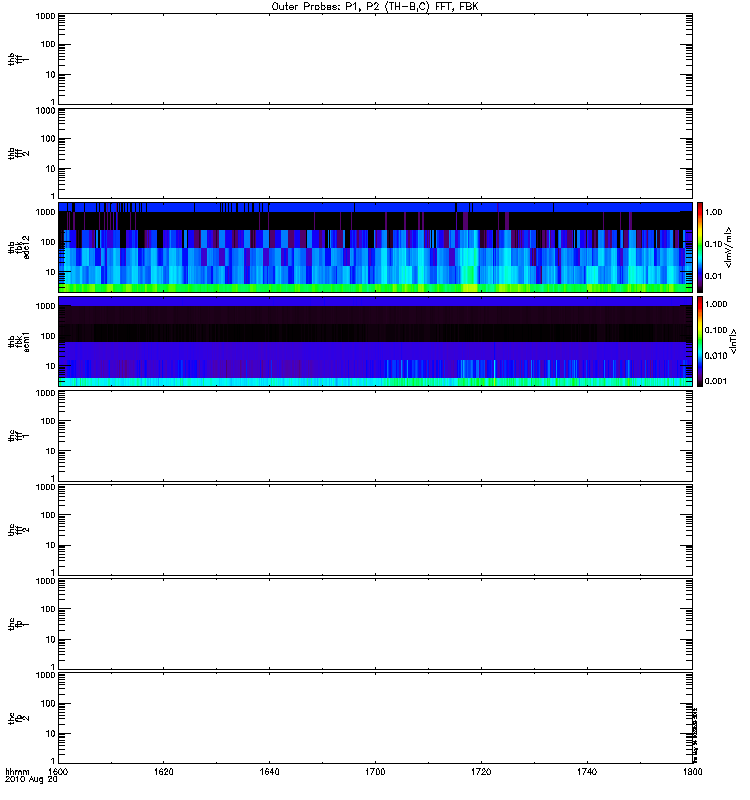
Task: Click the '0.01' value on the mV/m color bar
Action: pyautogui.click(x=714, y=276)
